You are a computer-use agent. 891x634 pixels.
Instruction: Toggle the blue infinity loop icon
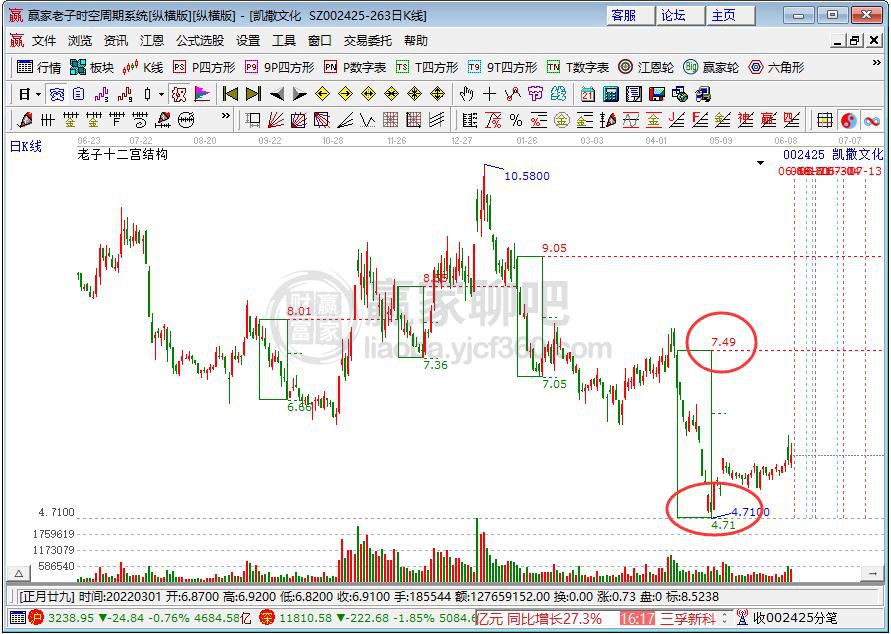871,120
